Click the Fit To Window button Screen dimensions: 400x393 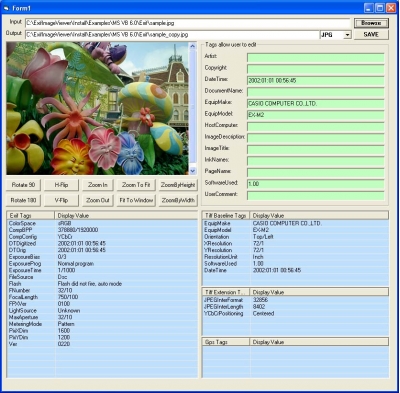(136, 200)
